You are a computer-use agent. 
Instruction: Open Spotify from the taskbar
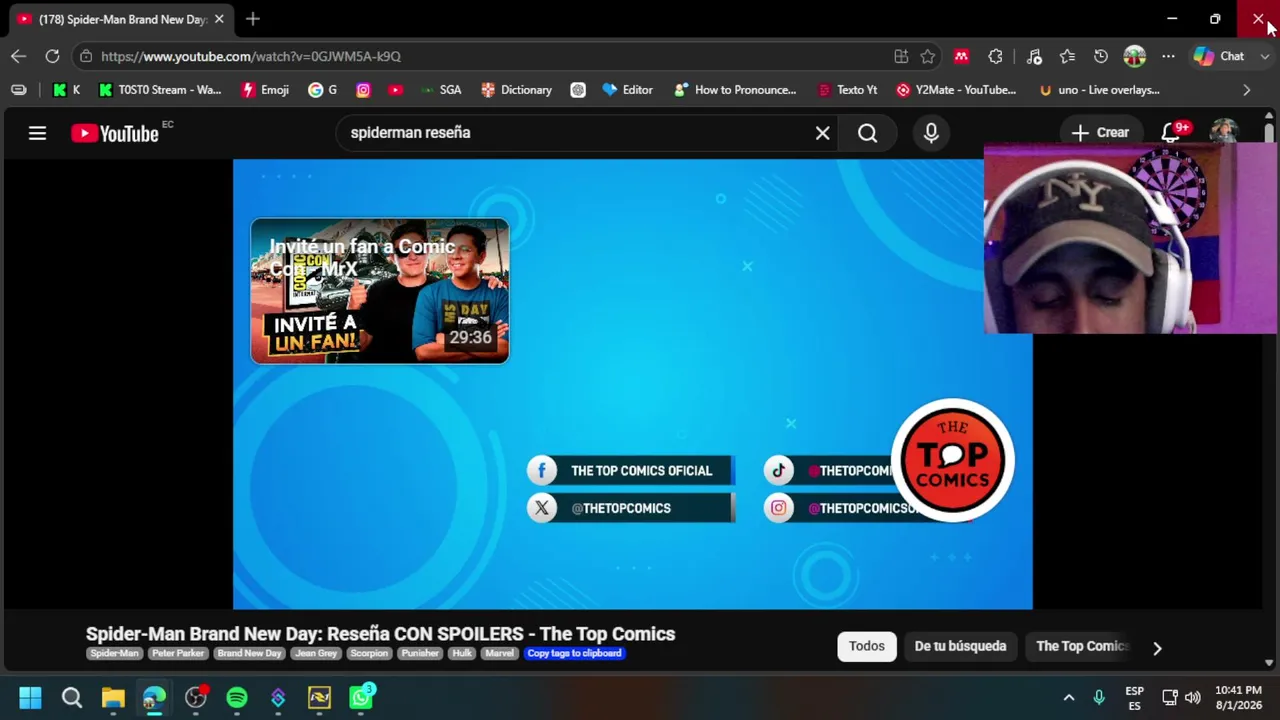click(x=237, y=697)
